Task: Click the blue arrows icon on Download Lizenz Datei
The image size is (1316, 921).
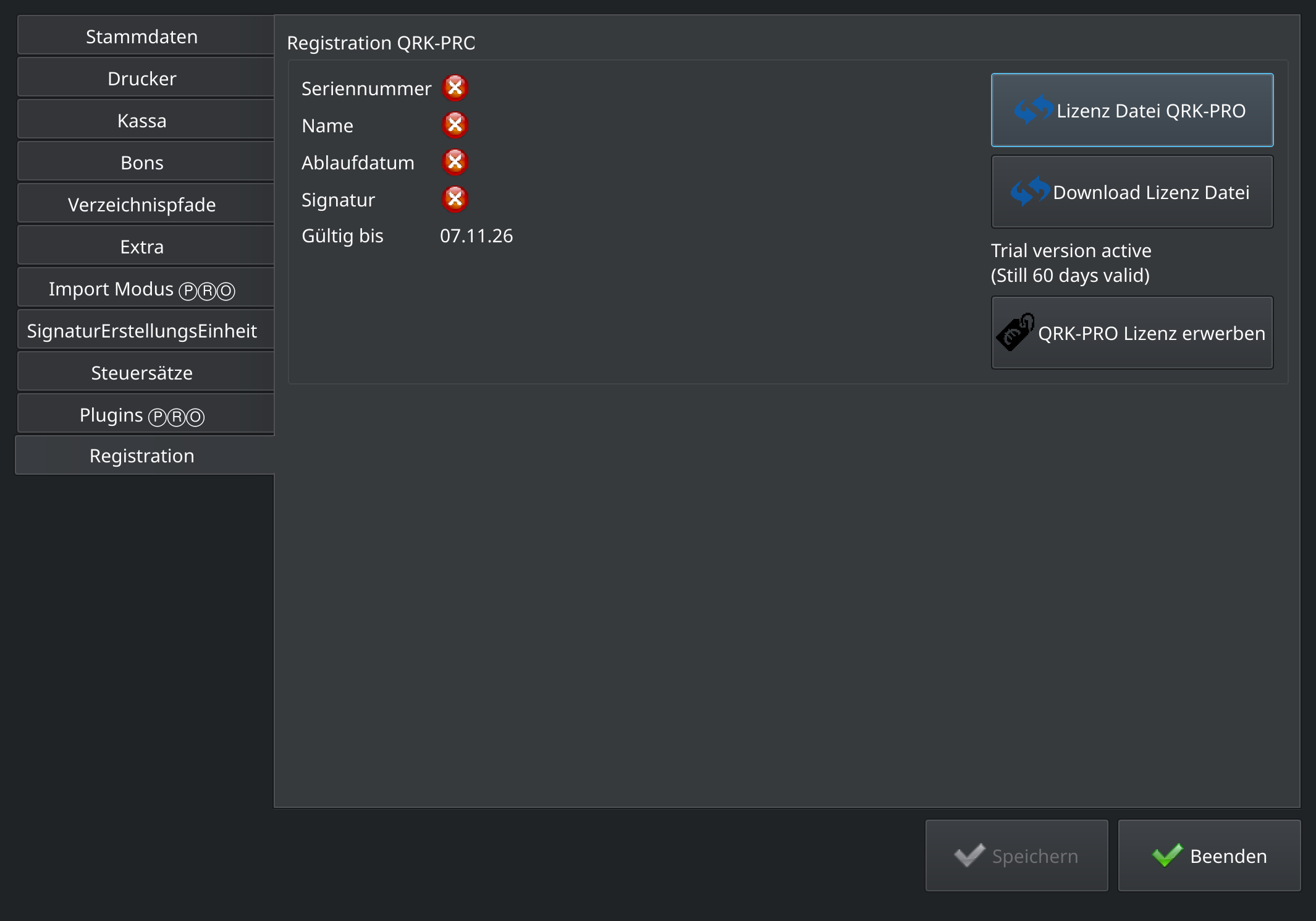Action: (1030, 192)
